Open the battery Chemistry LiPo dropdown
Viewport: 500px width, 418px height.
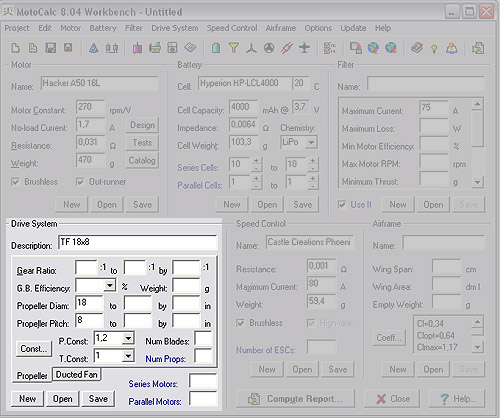click(x=311, y=143)
